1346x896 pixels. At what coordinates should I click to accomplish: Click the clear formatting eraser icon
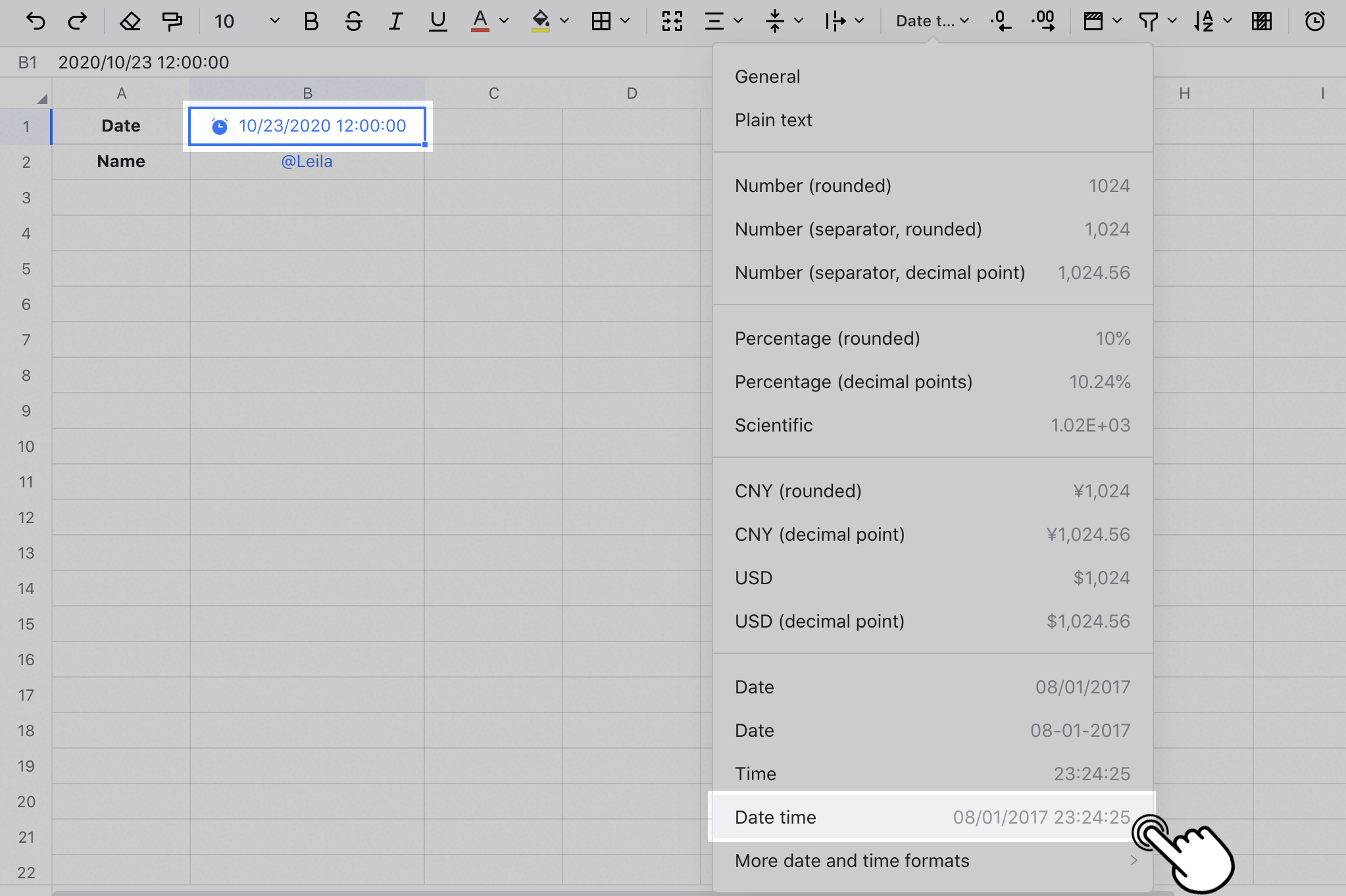[130, 21]
